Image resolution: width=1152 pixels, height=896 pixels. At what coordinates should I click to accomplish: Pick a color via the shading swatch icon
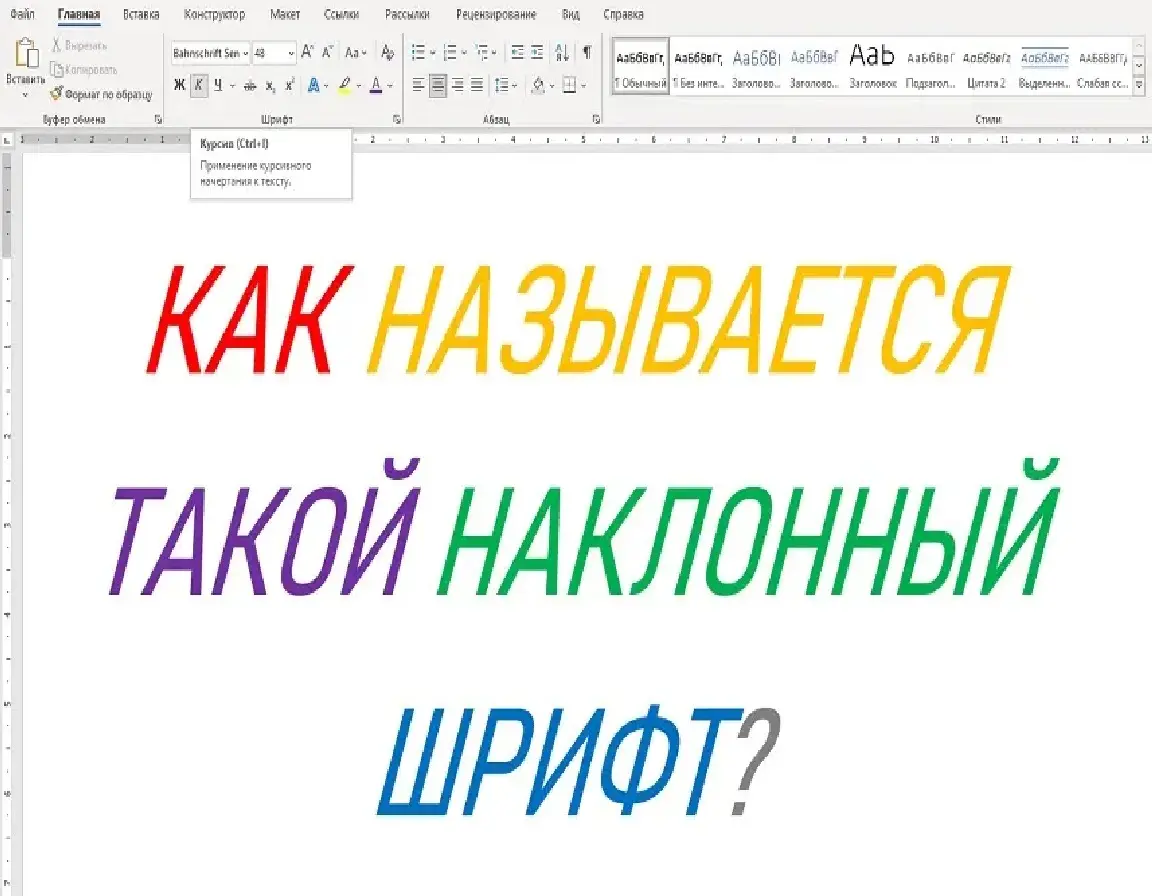[538, 85]
